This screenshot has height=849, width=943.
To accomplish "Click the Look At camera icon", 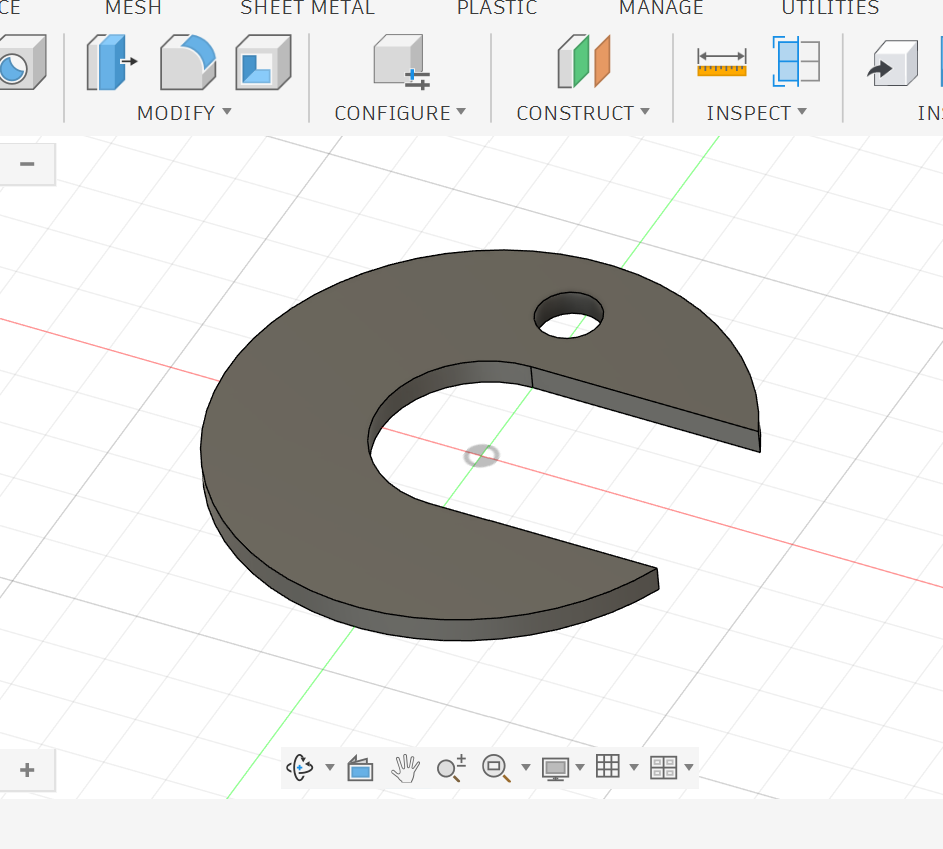I will coord(360,768).
